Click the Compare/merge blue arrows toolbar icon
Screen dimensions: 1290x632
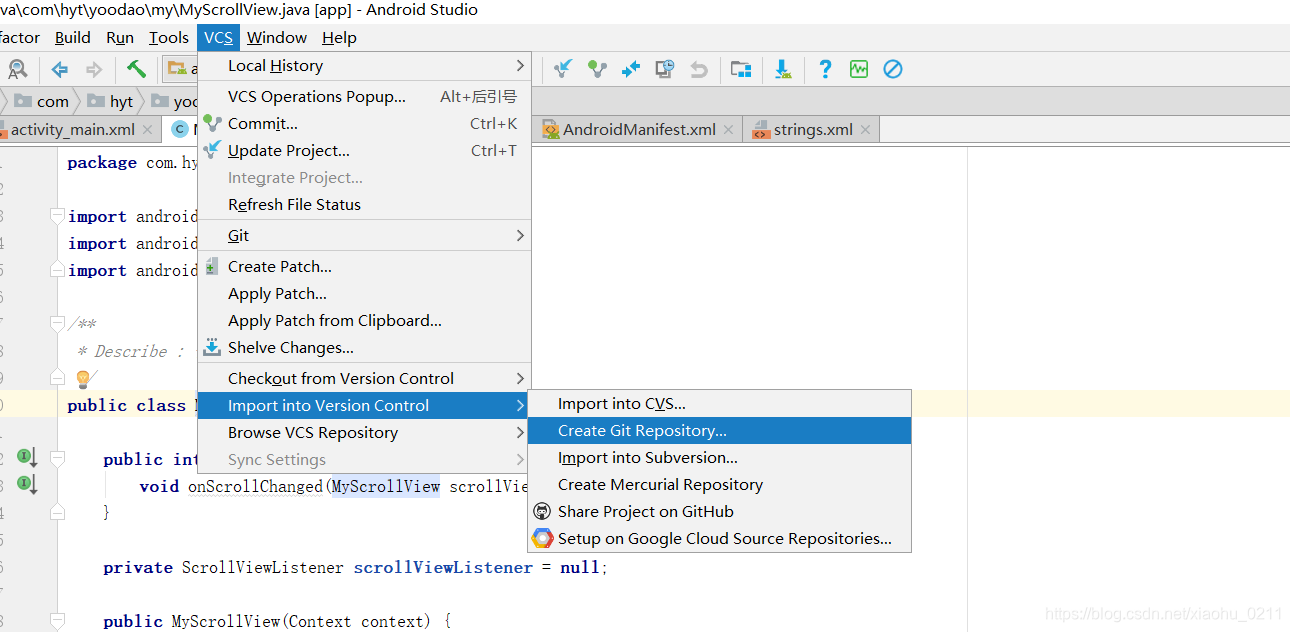click(631, 69)
